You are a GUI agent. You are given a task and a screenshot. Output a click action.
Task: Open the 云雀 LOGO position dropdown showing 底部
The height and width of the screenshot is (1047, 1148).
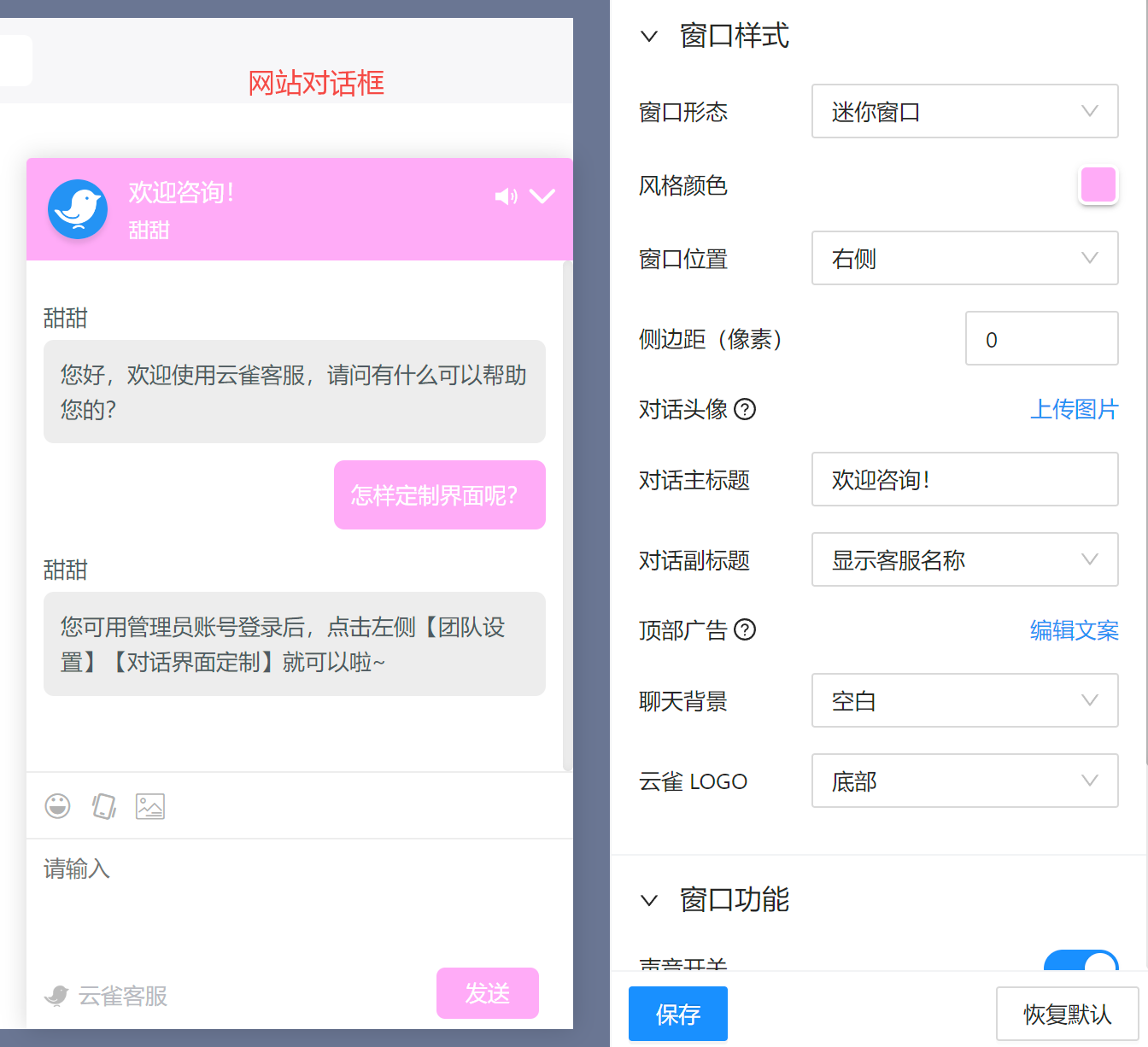tap(964, 781)
